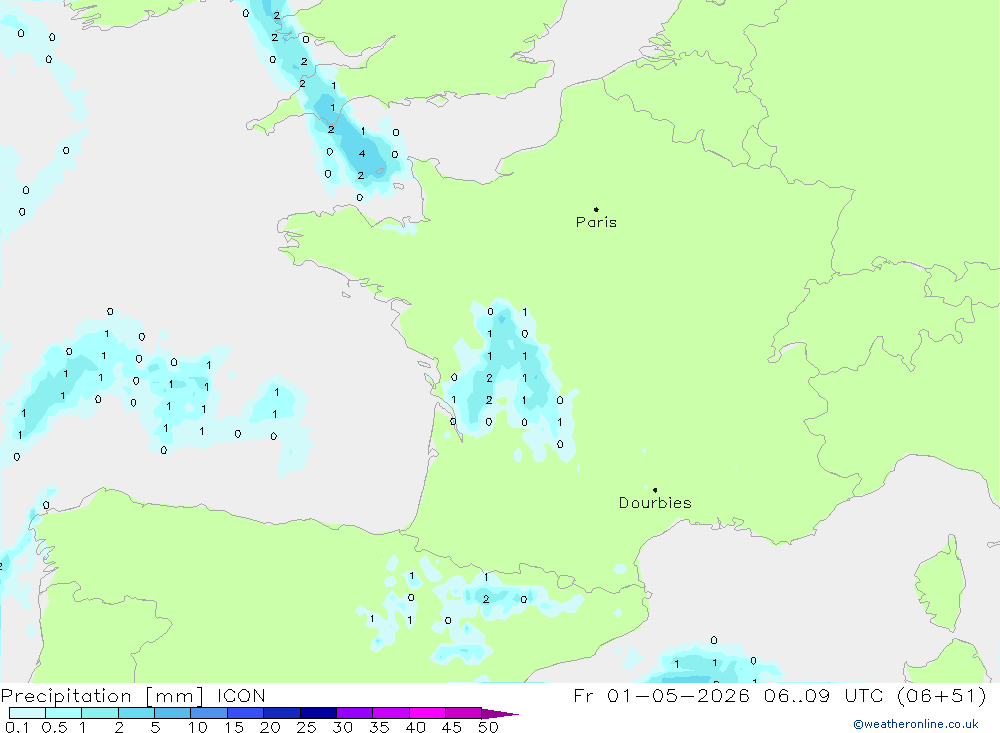1000x733 pixels.
Task: Click legend tick label '0.5'
Action: coord(54,727)
